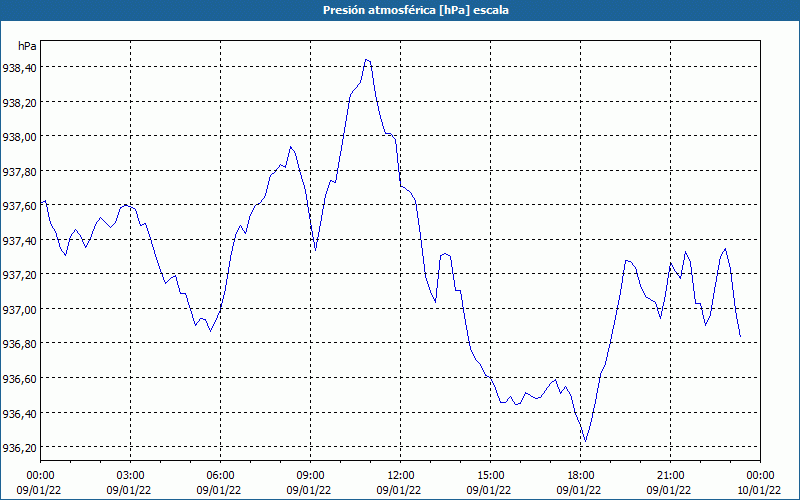Click the pressure curve's lowest point after 18:00
800x500 pixels.
tap(585, 441)
